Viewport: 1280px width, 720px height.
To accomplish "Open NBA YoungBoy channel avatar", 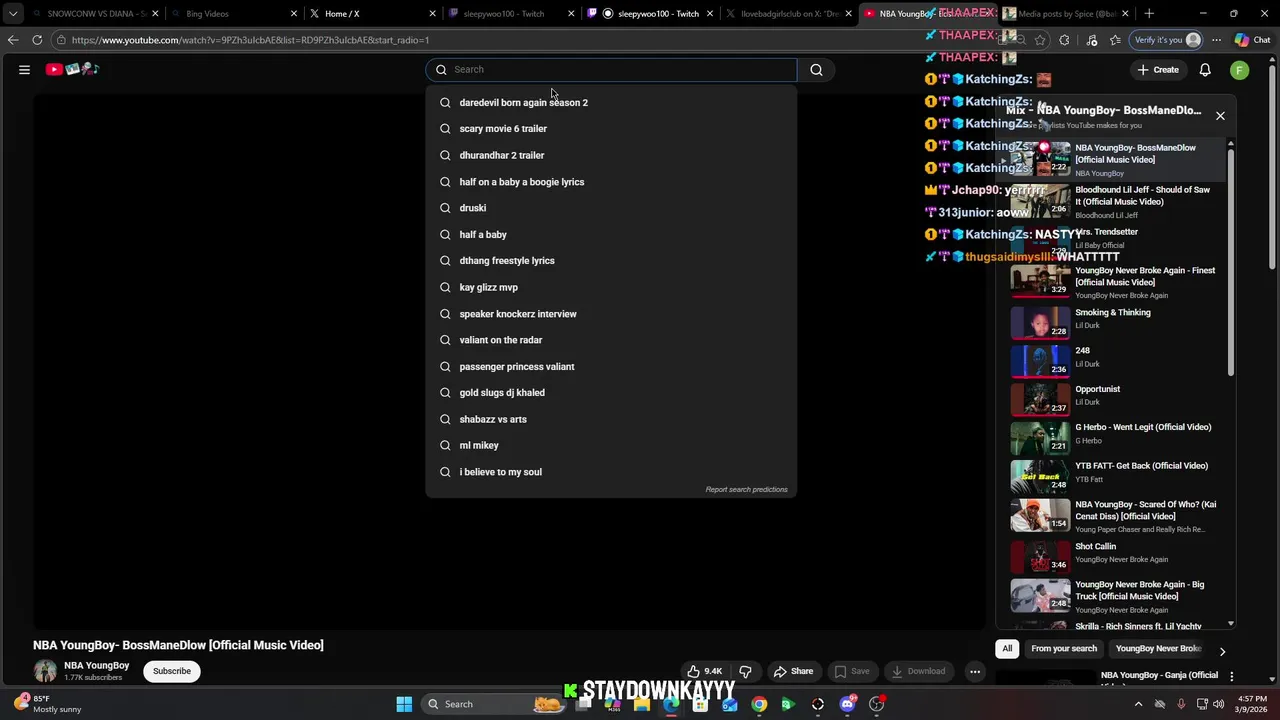I will pos(45,671).
